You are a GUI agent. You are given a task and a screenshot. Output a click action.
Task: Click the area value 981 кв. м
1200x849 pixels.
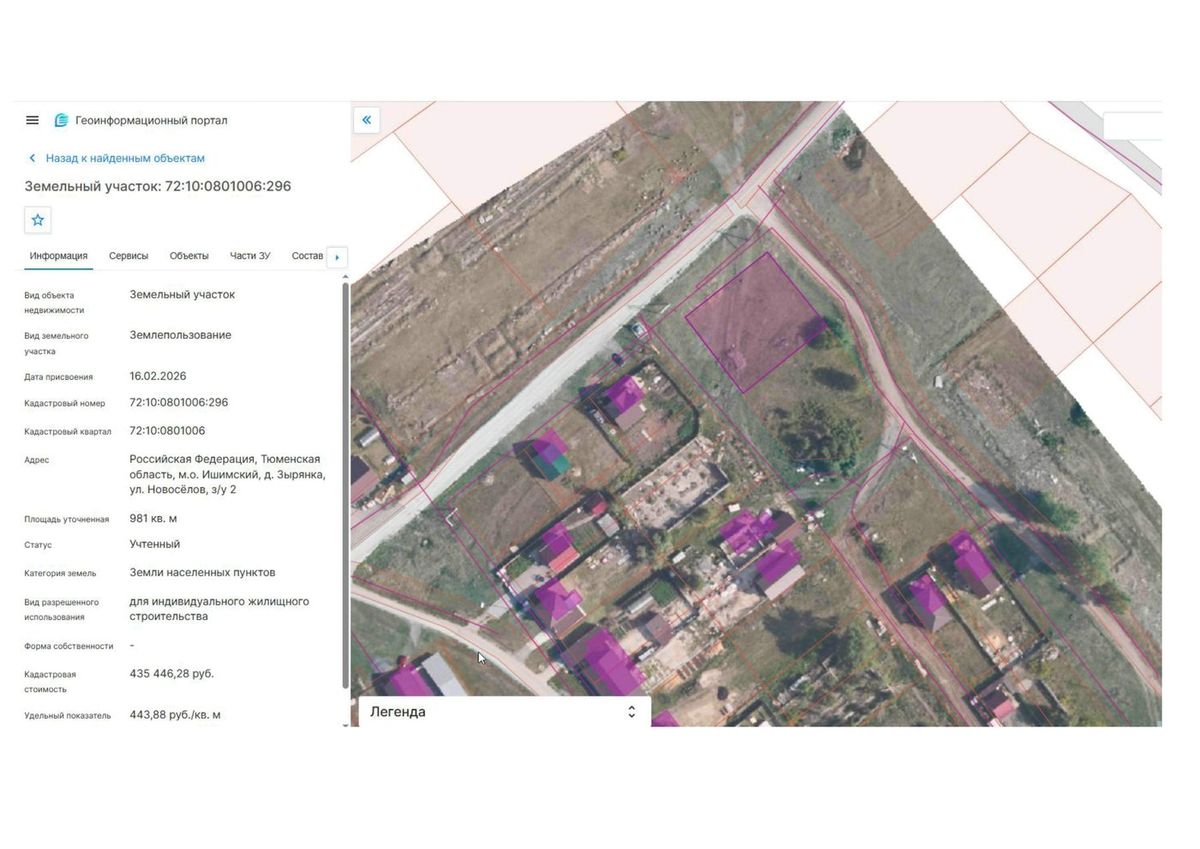153,519
